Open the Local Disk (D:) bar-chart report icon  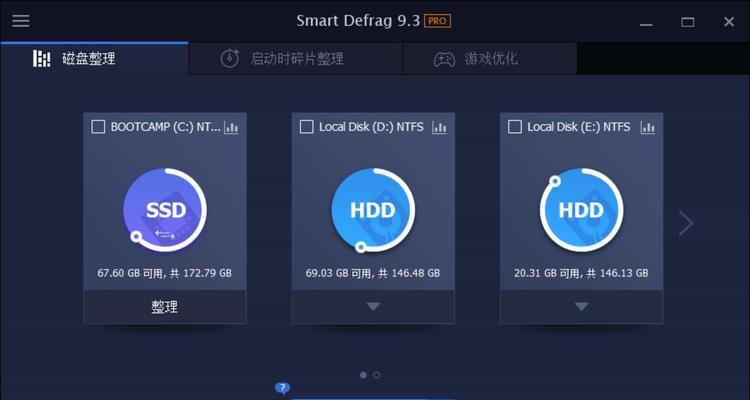point(440,127)
